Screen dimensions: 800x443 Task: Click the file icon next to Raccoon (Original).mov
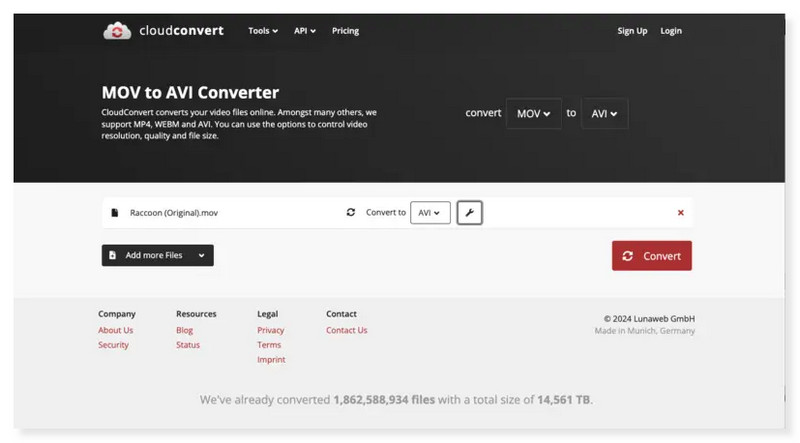point(115,213)
